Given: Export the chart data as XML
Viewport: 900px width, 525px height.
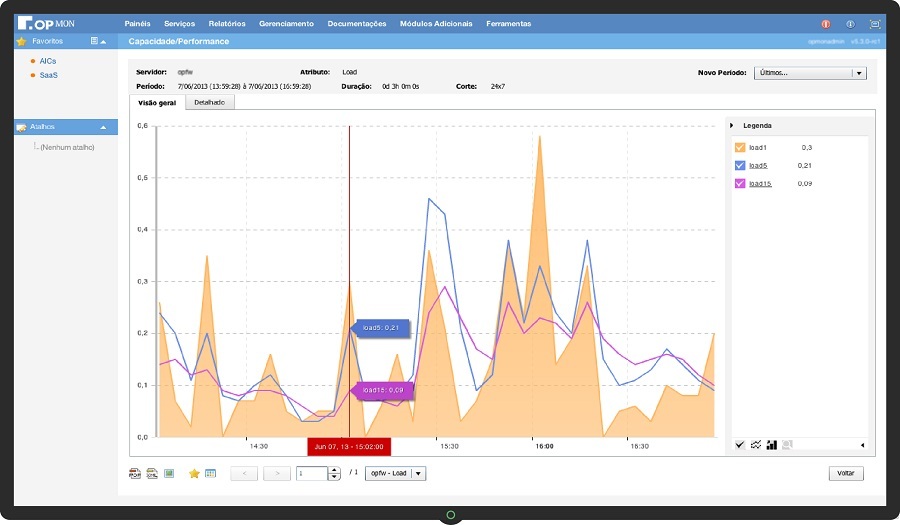Looking at the screenshot, I should (152, 473).
